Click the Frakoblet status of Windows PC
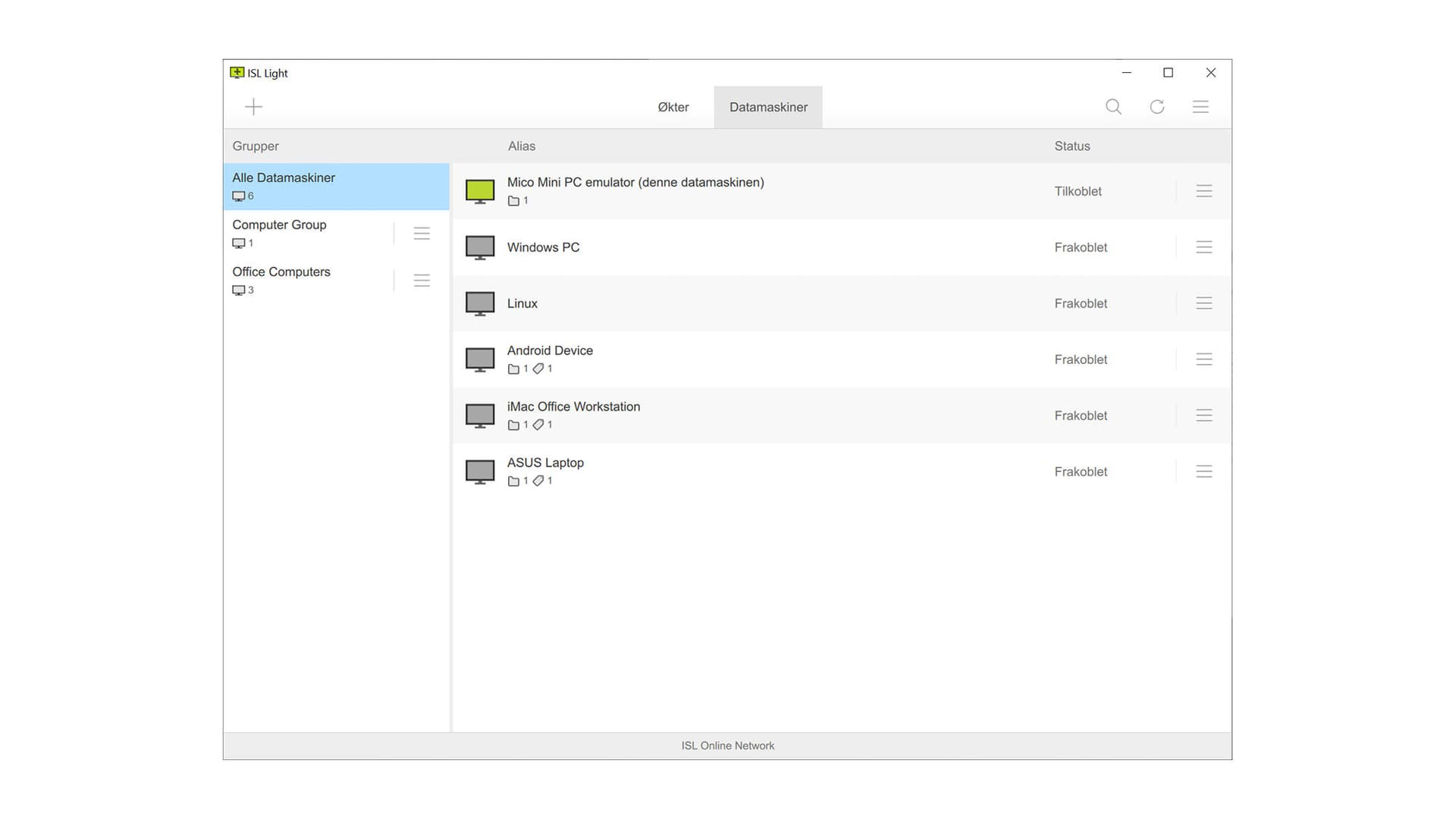 1081,248
